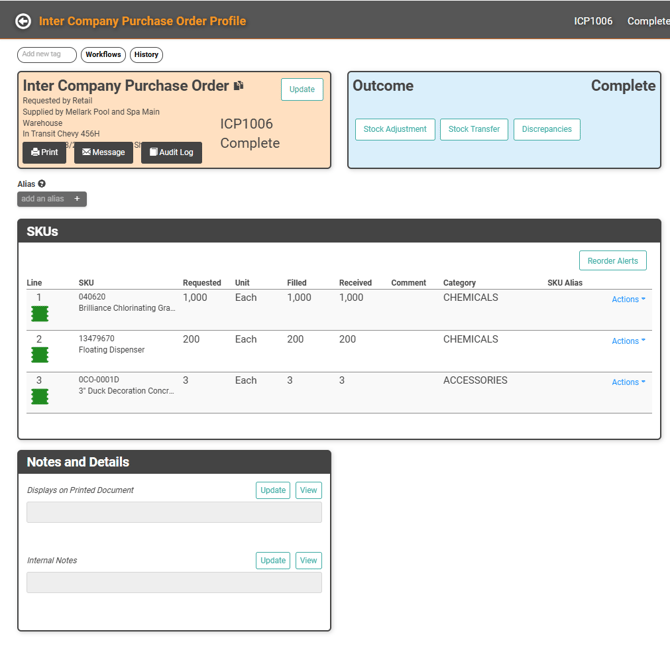Click the Stock Adjustment button
This screenshot has width=670, height=658.
point(395,129)
